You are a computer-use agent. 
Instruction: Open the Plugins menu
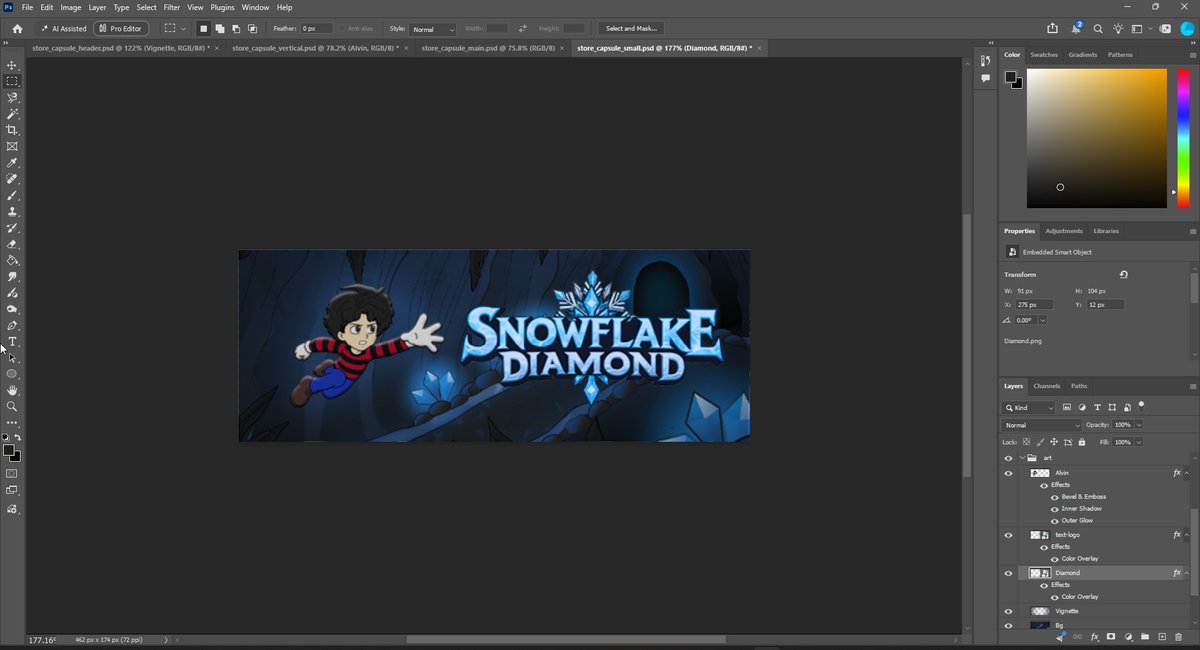[x=222, y=7]
